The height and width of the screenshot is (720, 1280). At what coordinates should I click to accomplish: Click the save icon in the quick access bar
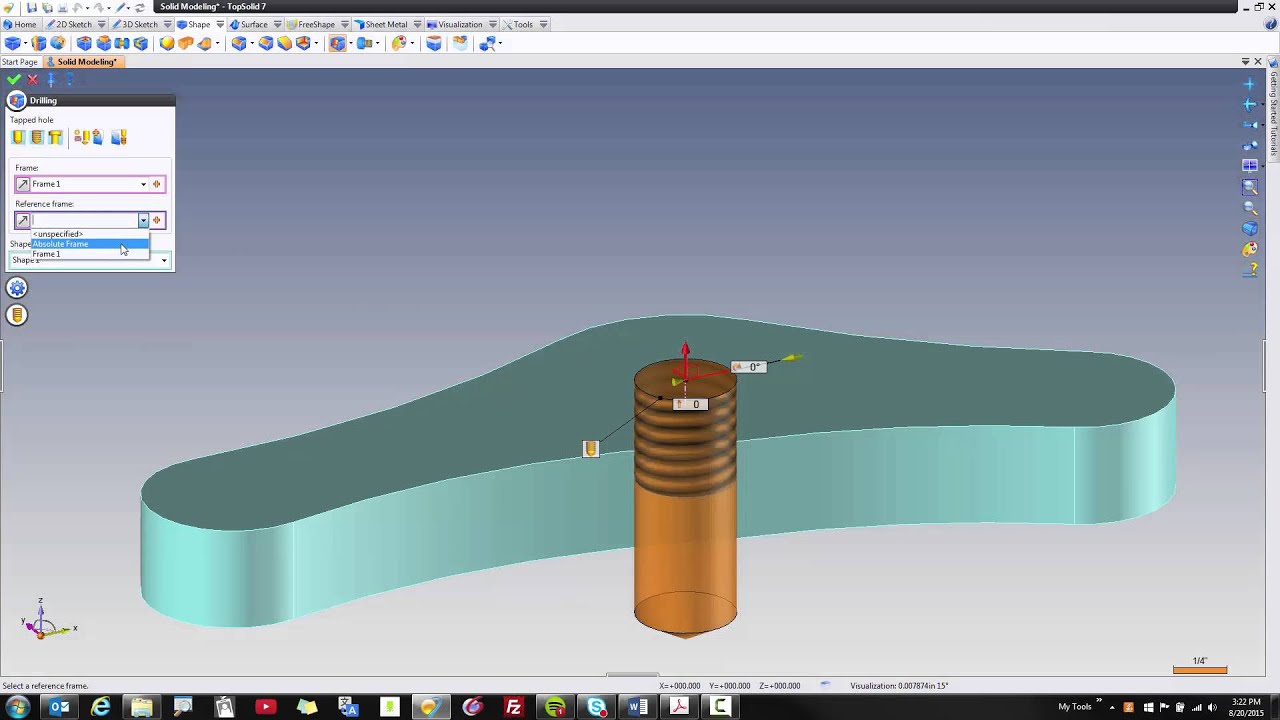[32, 7]
